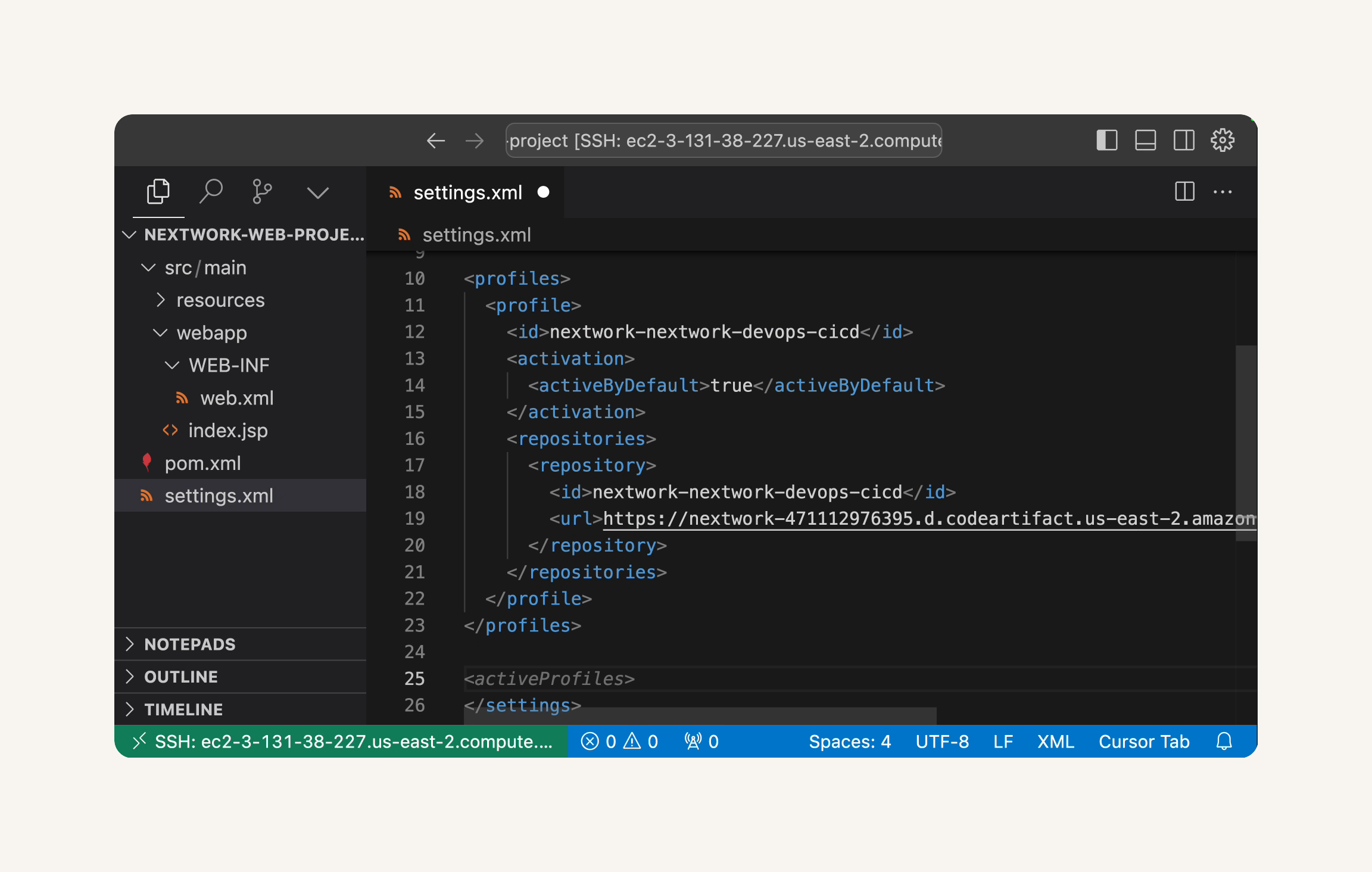Show more activity bar views chevron
Image resolution: width=1372 pixels, height=872 pixels.
tap(317, 192)
